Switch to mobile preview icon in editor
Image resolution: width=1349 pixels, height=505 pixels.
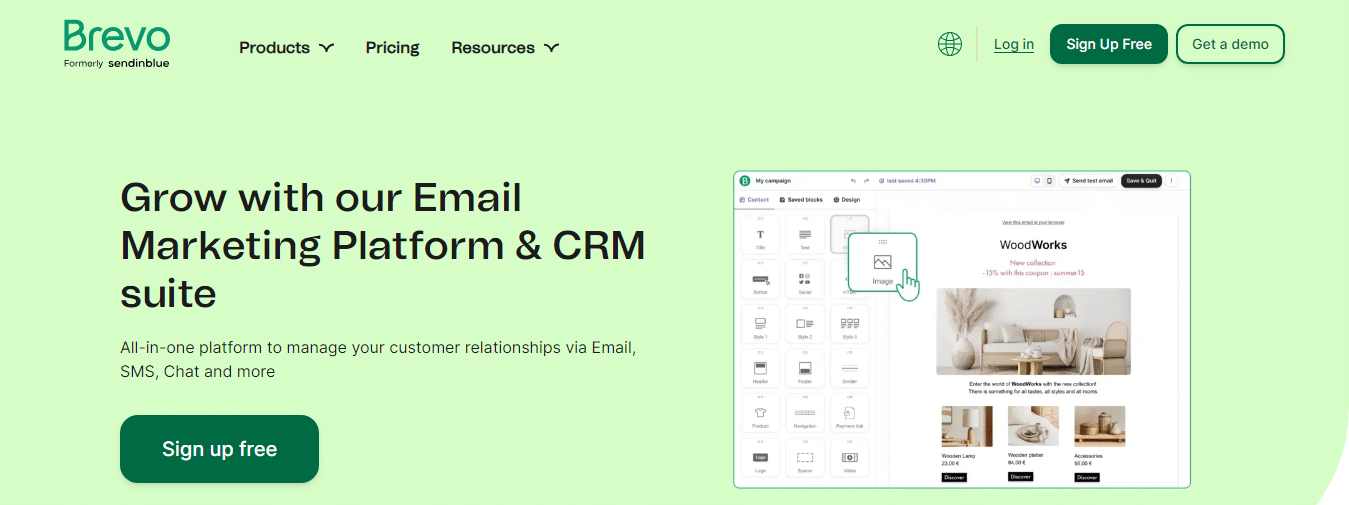click(x=1049, y=181)
